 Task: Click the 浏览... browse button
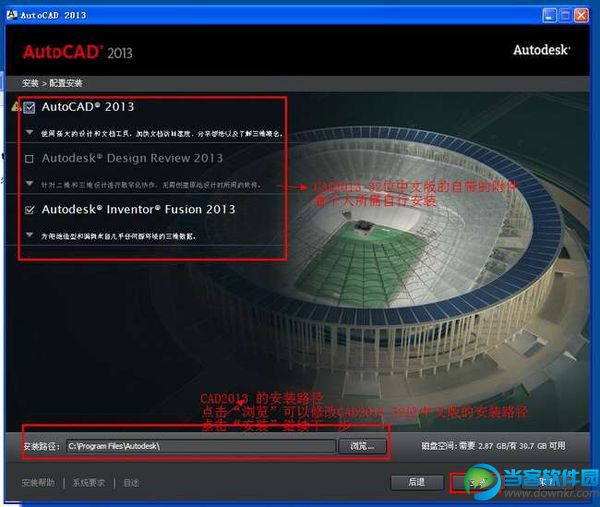362,446
